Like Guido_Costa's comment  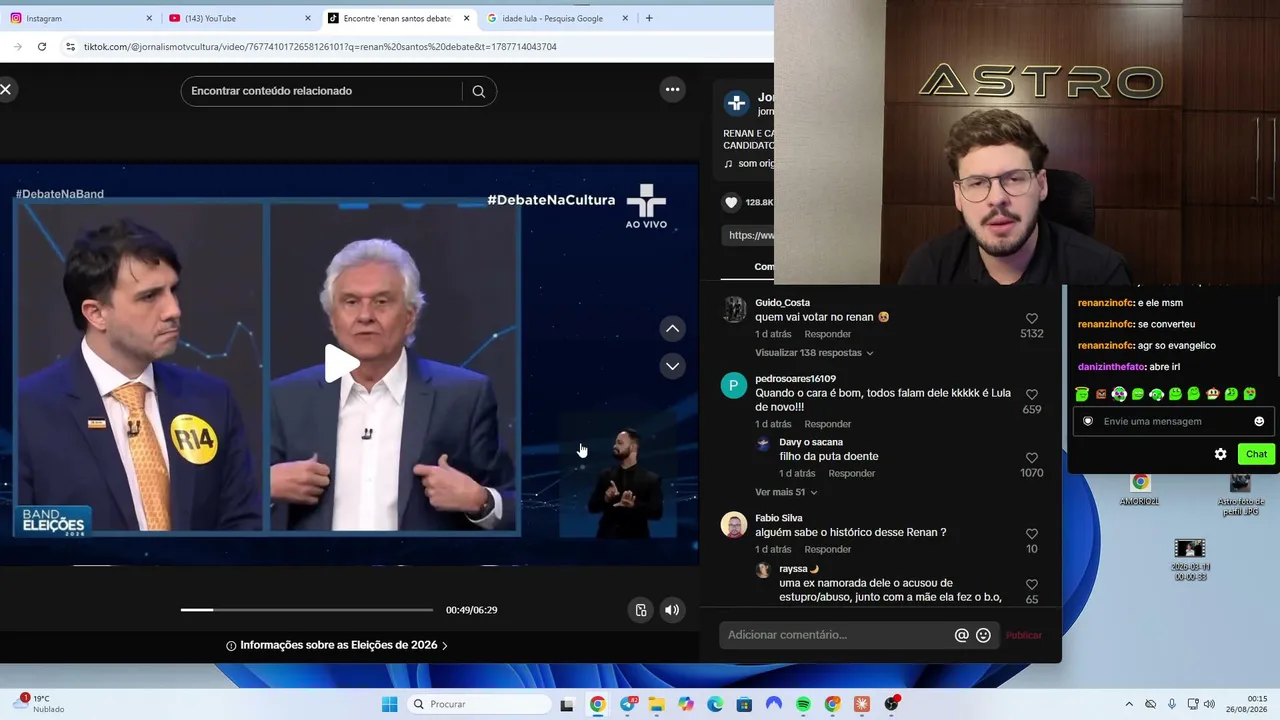click(x=1032, y=318)
